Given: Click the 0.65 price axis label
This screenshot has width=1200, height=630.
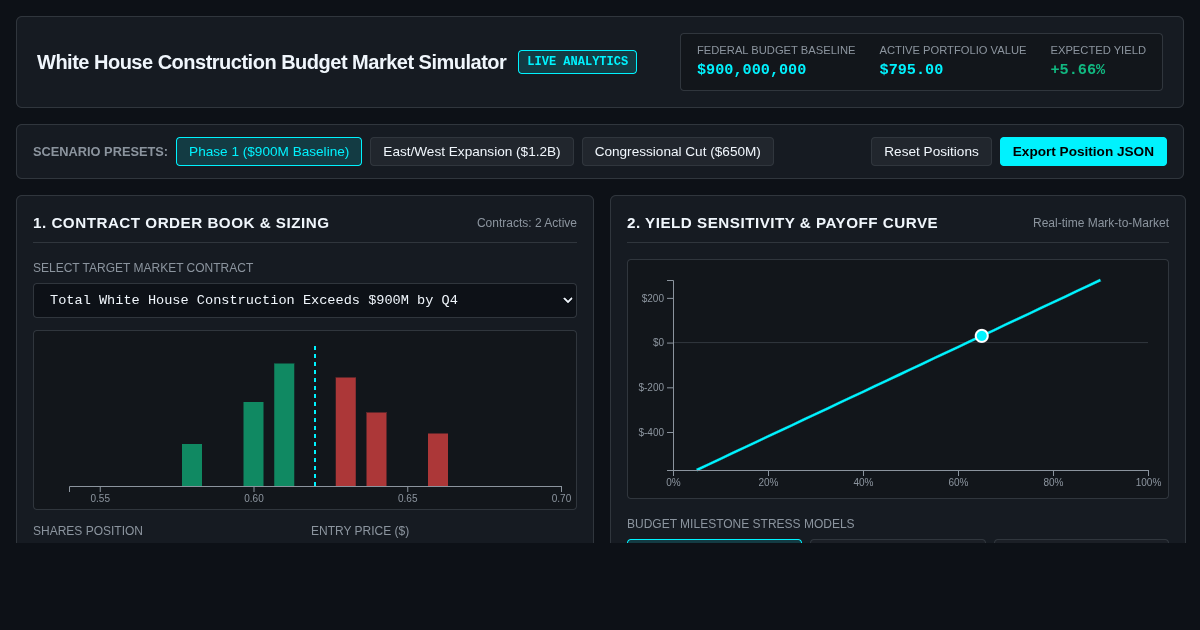Looking at the screenshot, I should click(x=408, y=498).
